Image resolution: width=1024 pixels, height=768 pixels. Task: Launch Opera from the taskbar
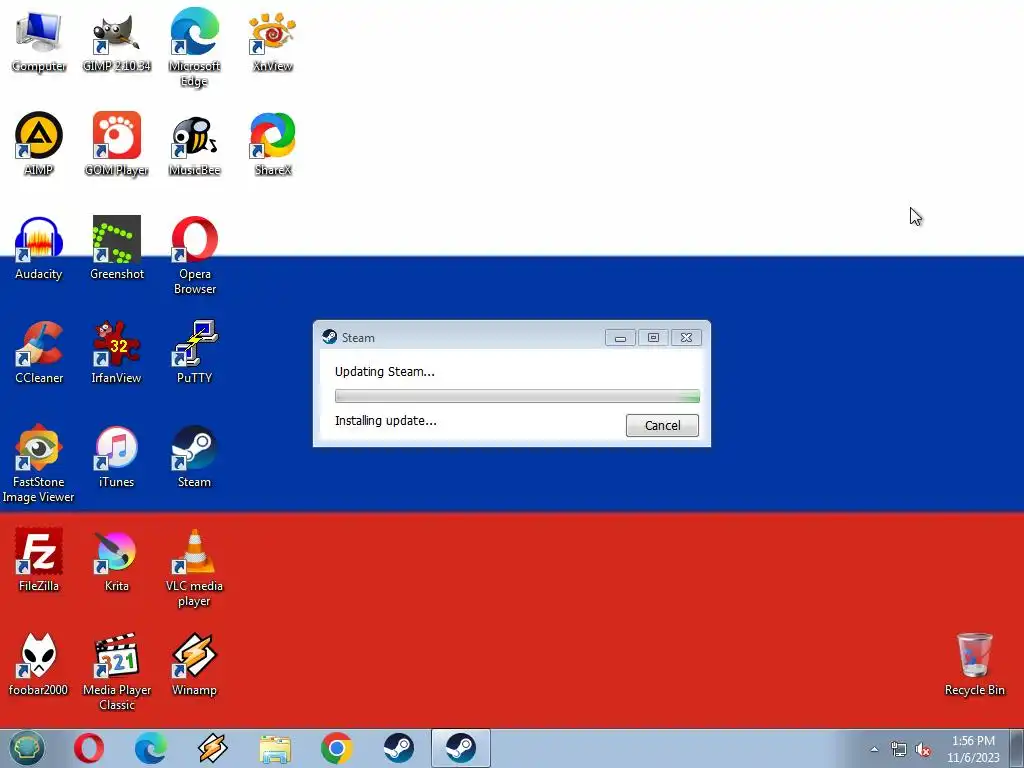[x=89, y=748]
